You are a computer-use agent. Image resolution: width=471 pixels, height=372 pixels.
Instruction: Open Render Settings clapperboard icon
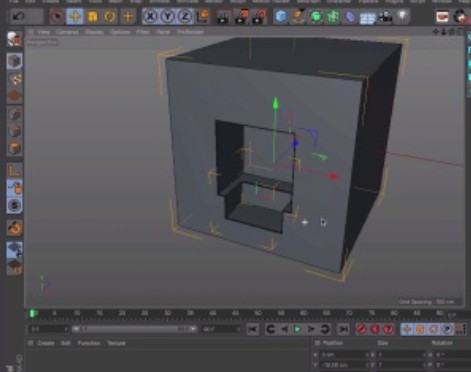click(259, 17)
